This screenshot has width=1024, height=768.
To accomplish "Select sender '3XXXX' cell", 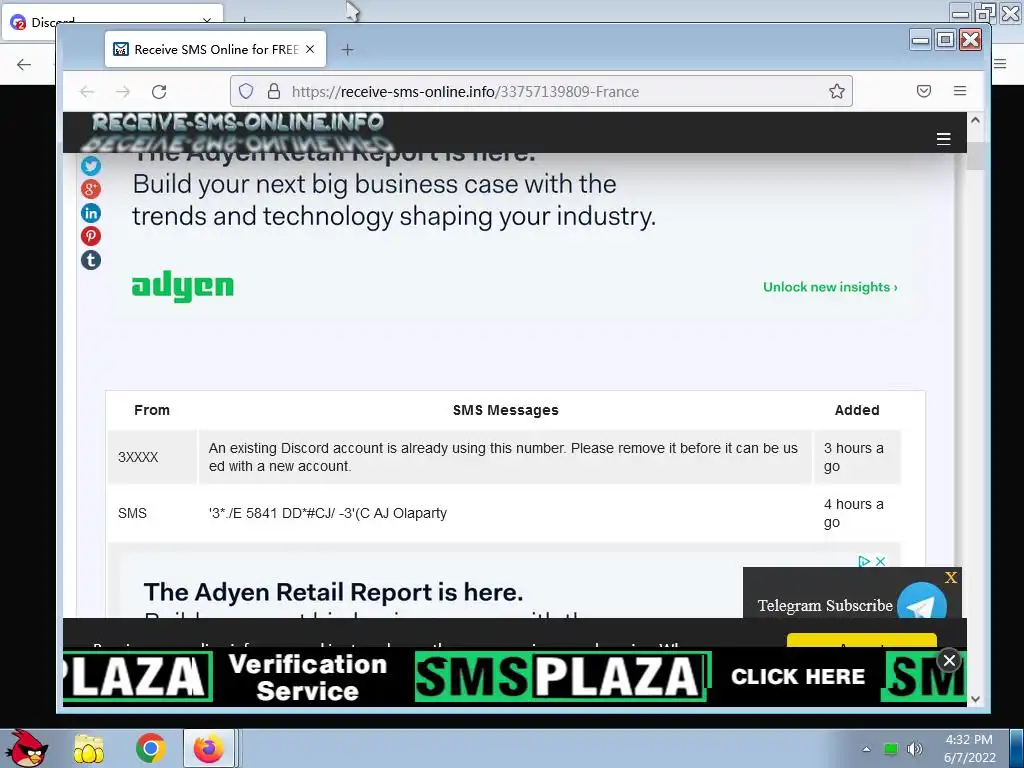I will pos(153,457).
